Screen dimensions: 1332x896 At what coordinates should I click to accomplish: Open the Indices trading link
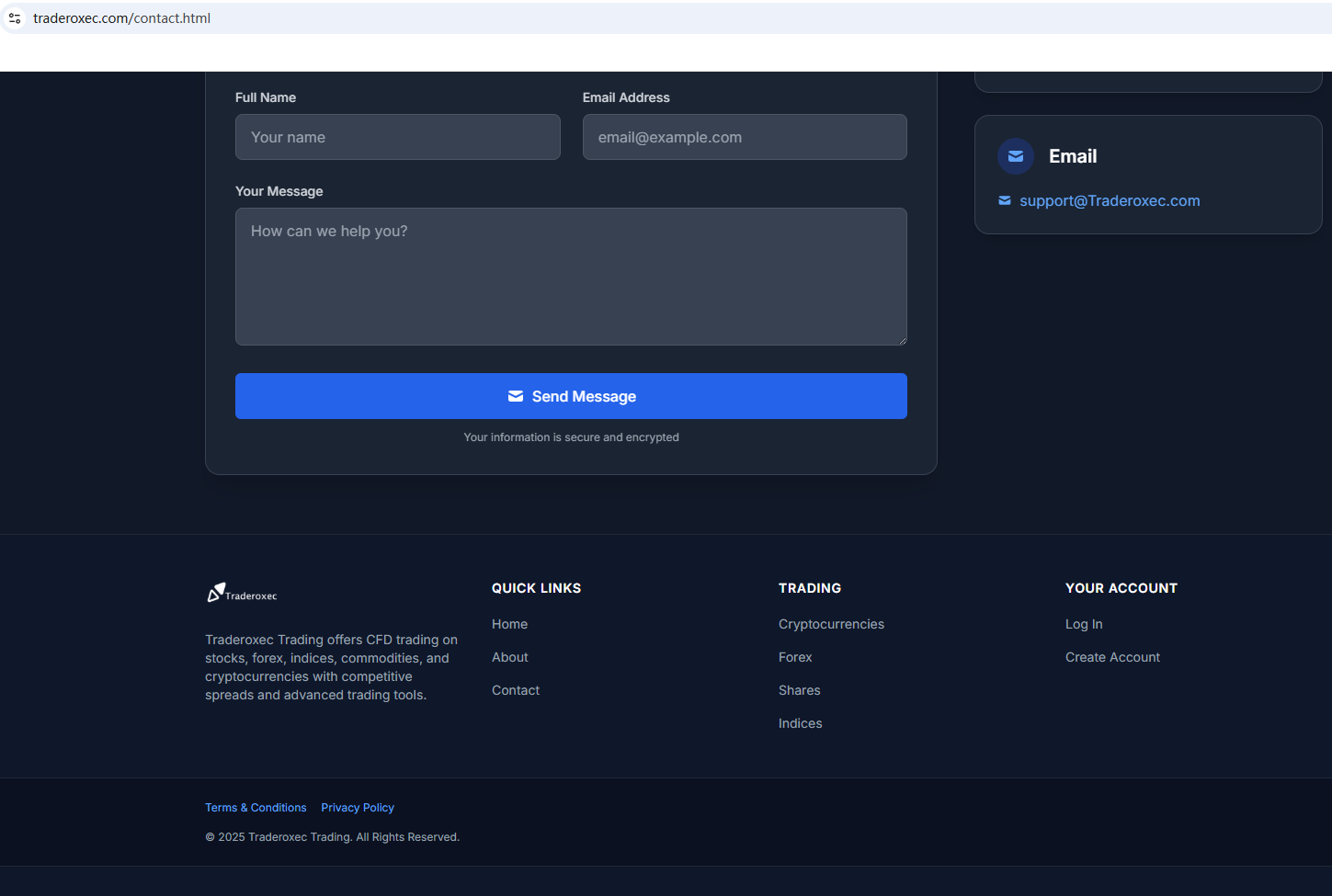(x=800, y=723)
